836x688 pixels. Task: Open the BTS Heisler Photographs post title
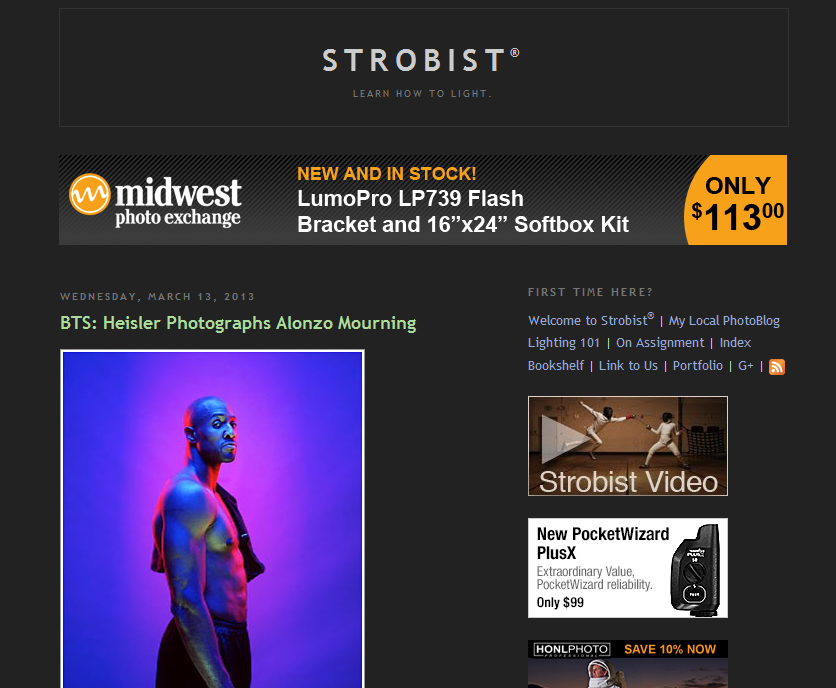[238, 323]
